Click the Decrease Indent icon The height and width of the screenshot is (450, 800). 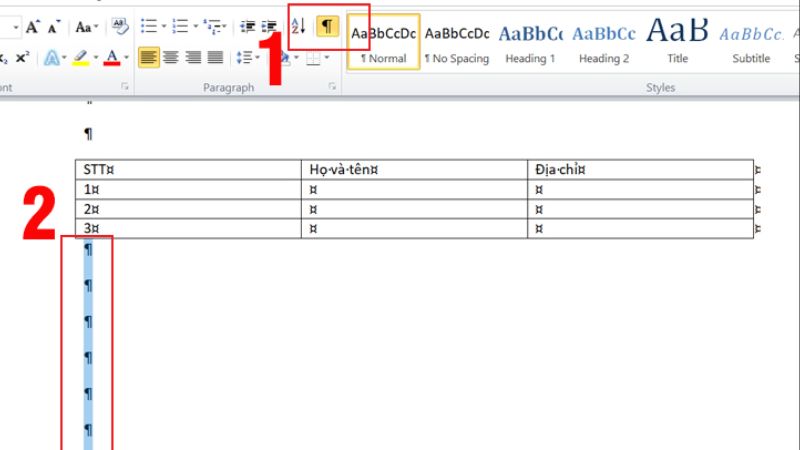(247, 27)
